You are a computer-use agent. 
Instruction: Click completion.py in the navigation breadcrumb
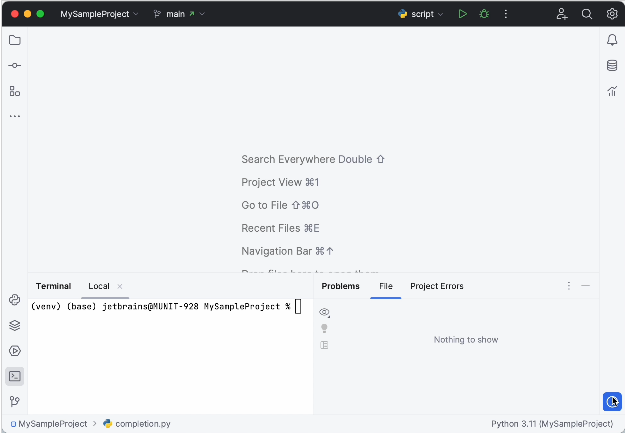pos(137,424)
